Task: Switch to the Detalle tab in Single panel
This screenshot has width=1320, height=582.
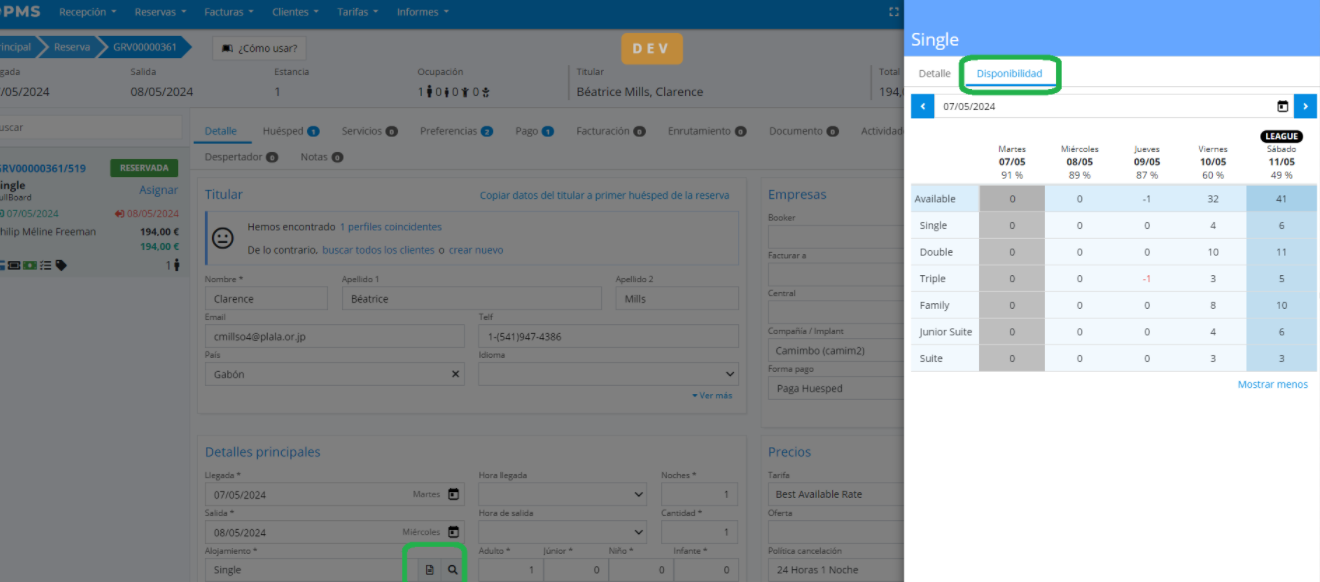Action: [934, 74]
